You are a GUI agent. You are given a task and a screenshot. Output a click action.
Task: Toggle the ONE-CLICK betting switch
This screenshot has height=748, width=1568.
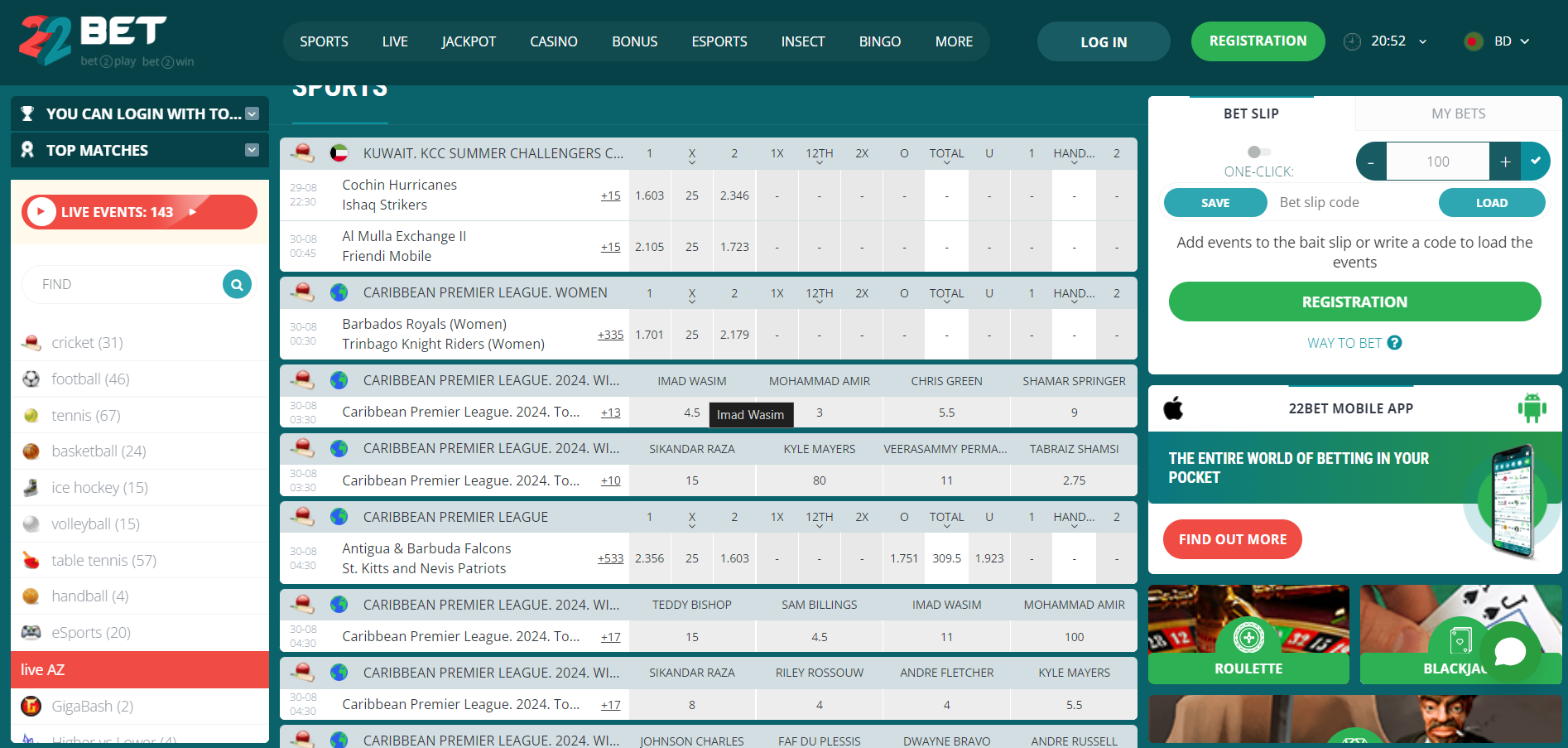tap(1258, 152)
